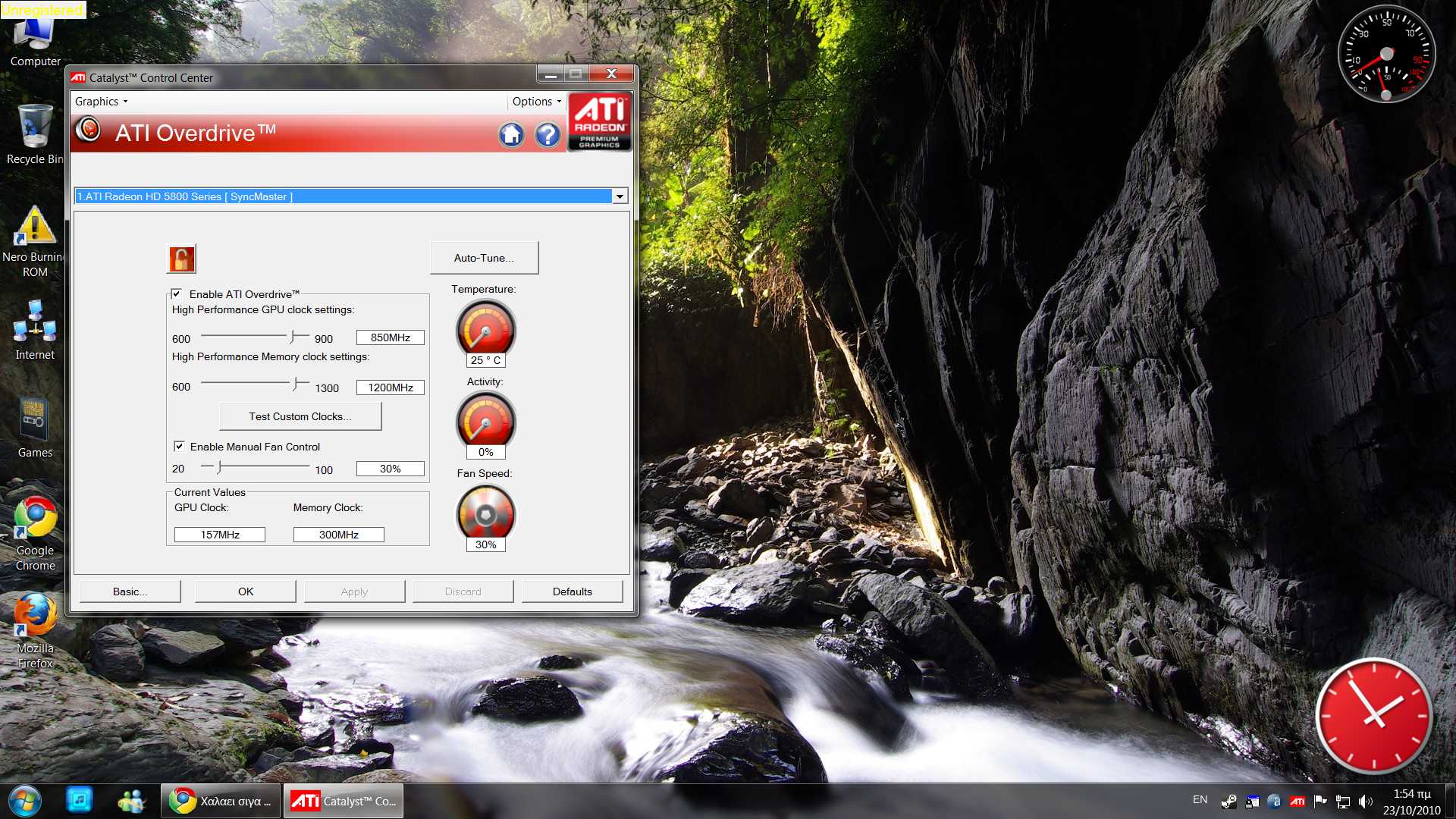Click the 850MHz GPU clock value field
This screenshot has height=819, width=1456.
(x=391, y=337)
